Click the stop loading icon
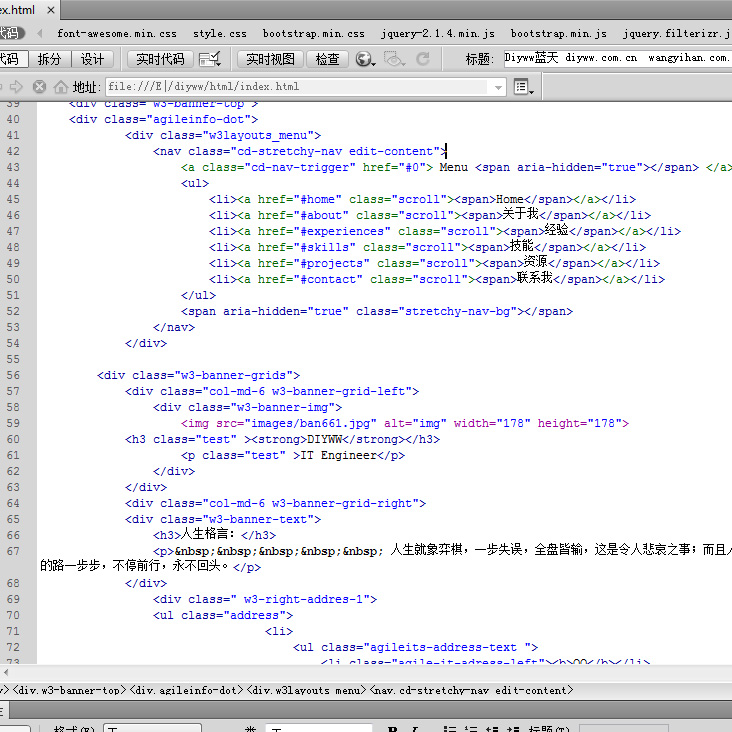This screenshot has width=732, height=732. coord(40,87)
